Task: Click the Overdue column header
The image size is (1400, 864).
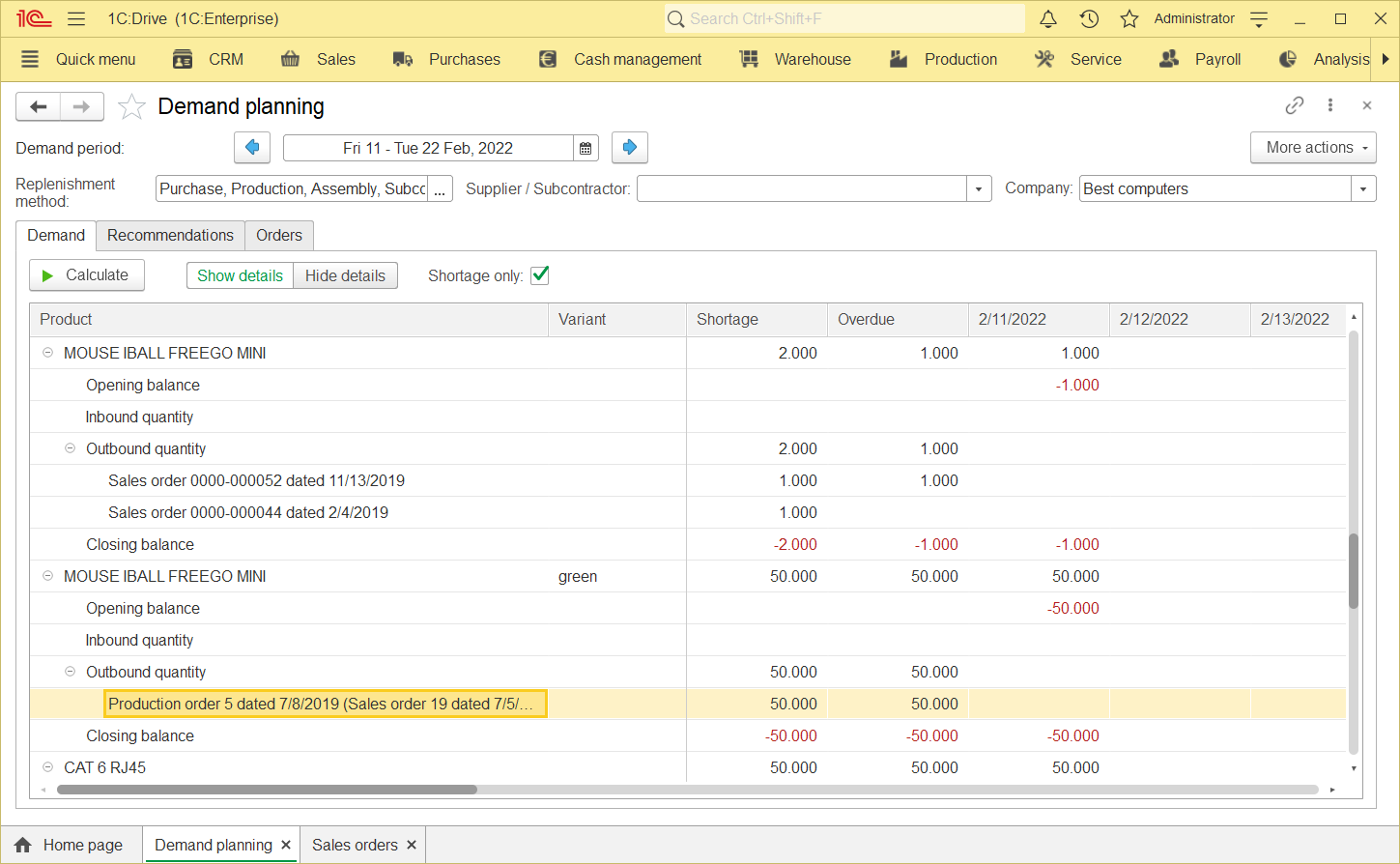Action: point(898,320)
